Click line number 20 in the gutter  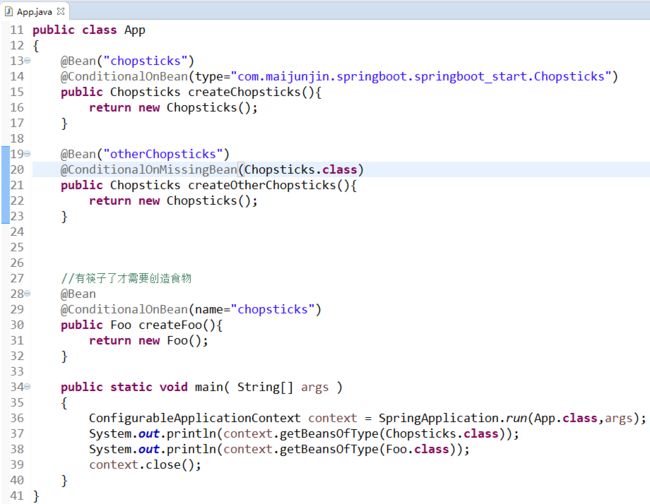click(17, 170)
